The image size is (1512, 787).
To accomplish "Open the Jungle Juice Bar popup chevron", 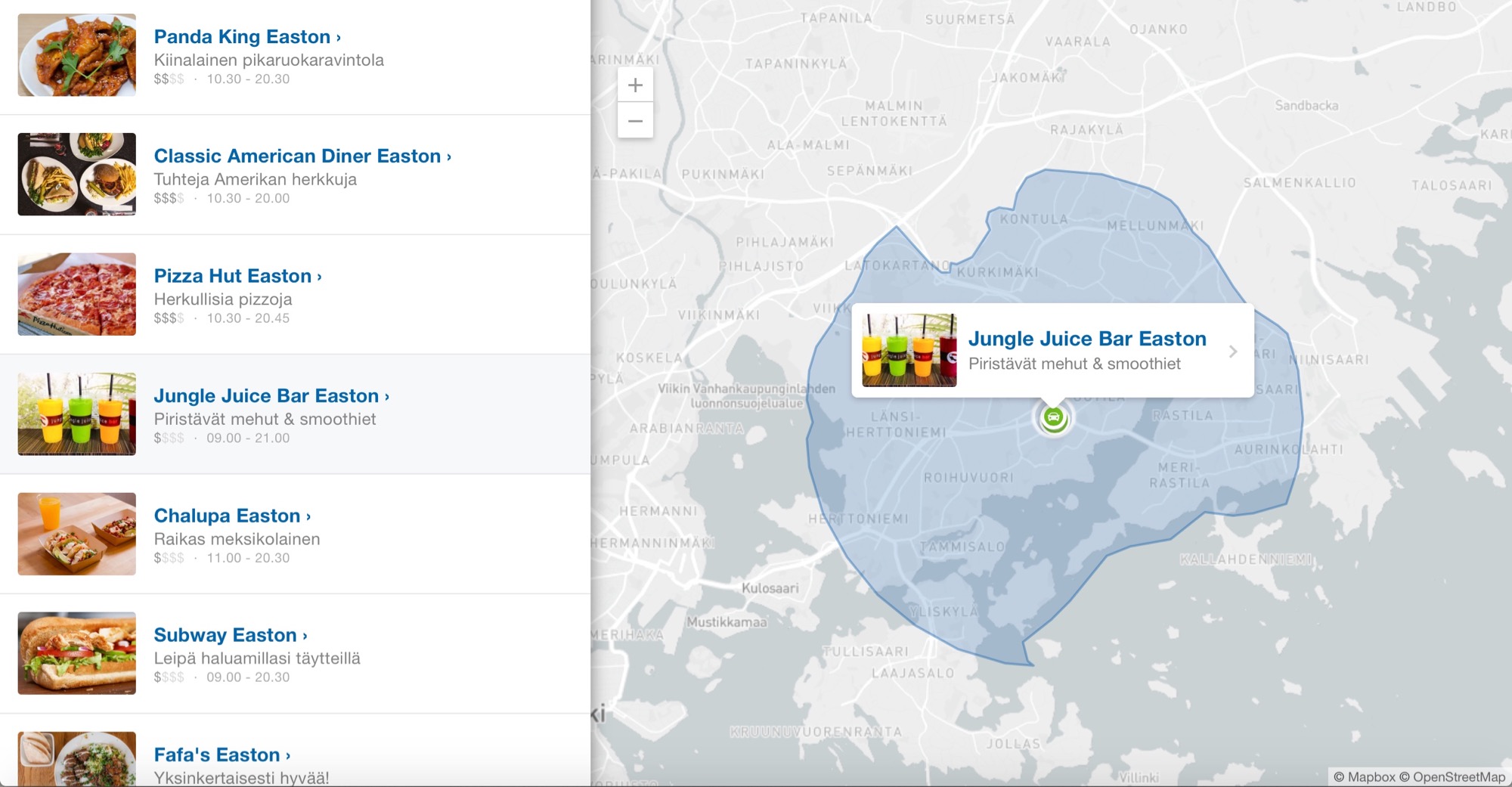I will (1233, 352).
